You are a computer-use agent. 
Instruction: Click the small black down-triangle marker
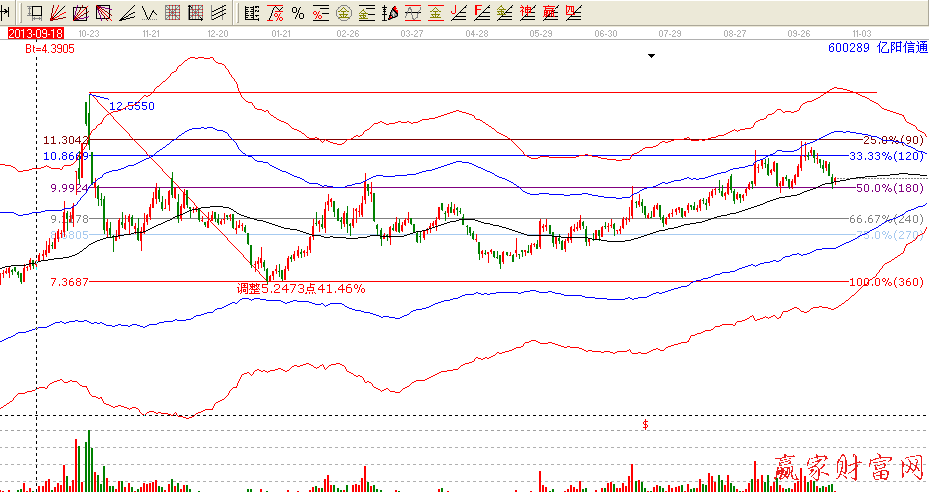[651, 57]
